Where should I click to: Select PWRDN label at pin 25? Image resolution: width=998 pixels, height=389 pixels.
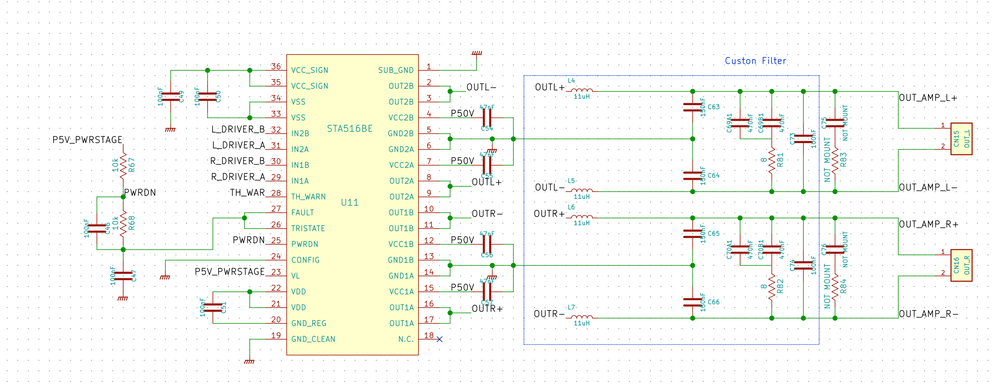(x=249, y=241)
